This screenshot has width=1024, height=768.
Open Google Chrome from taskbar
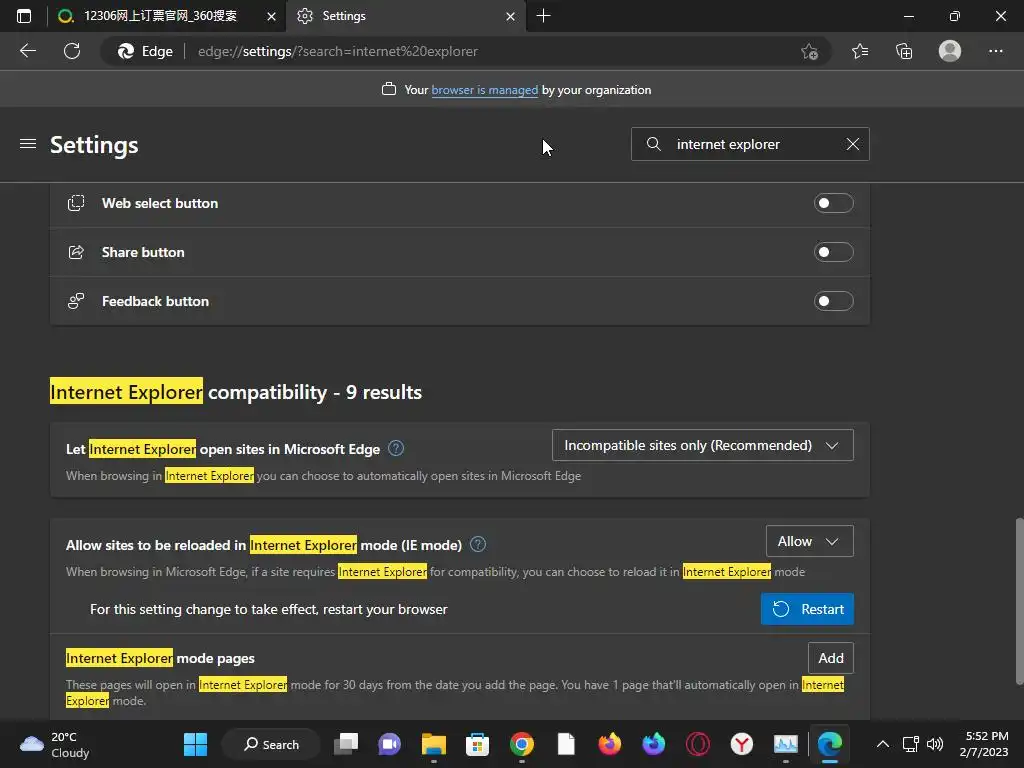(521, 744)
